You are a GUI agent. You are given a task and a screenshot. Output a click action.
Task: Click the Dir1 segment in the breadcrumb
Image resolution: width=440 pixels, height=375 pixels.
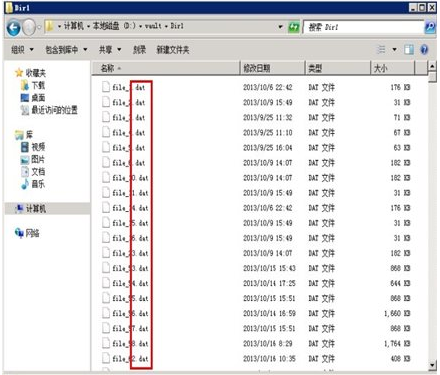[177, 26]
